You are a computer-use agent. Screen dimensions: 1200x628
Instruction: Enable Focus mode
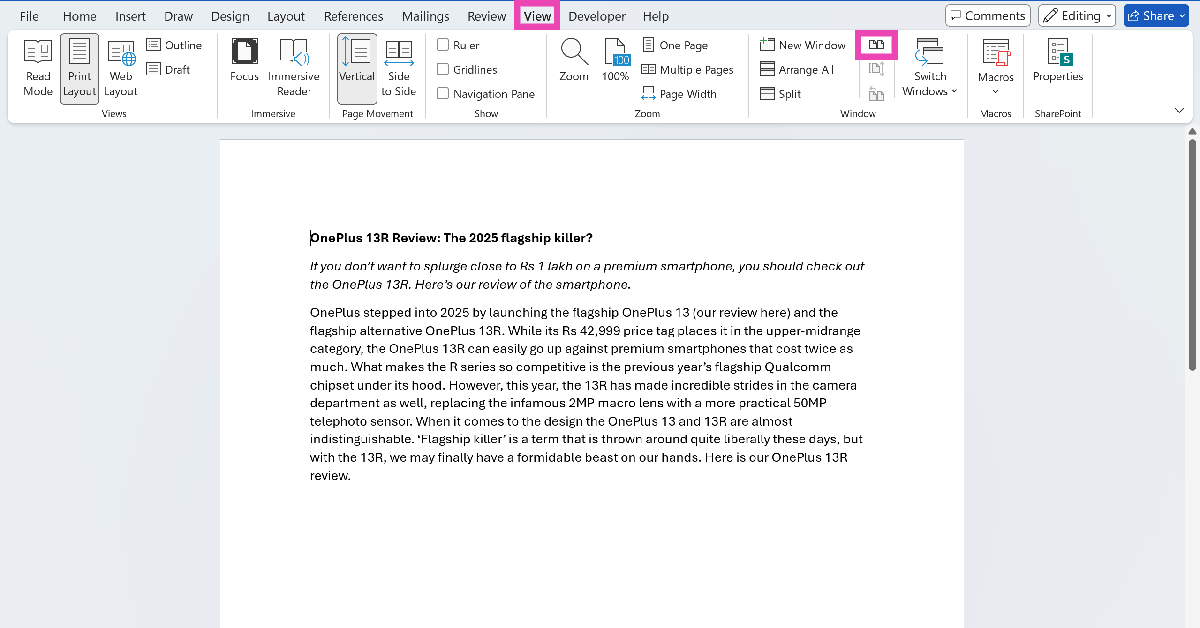click(x=244, y=62)
